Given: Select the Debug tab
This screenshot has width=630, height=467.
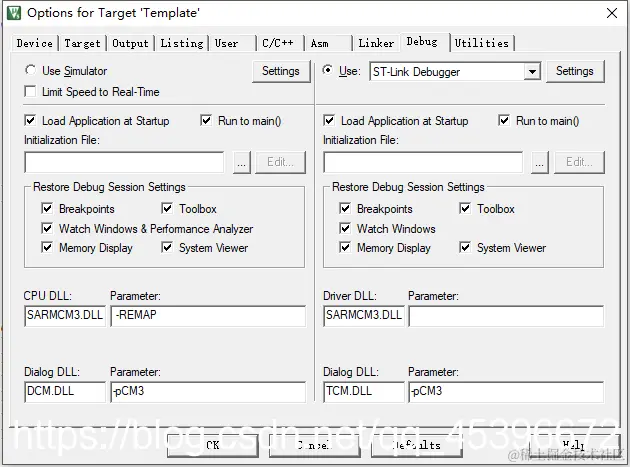Looking at the screenshot, I should click(424, 42).
